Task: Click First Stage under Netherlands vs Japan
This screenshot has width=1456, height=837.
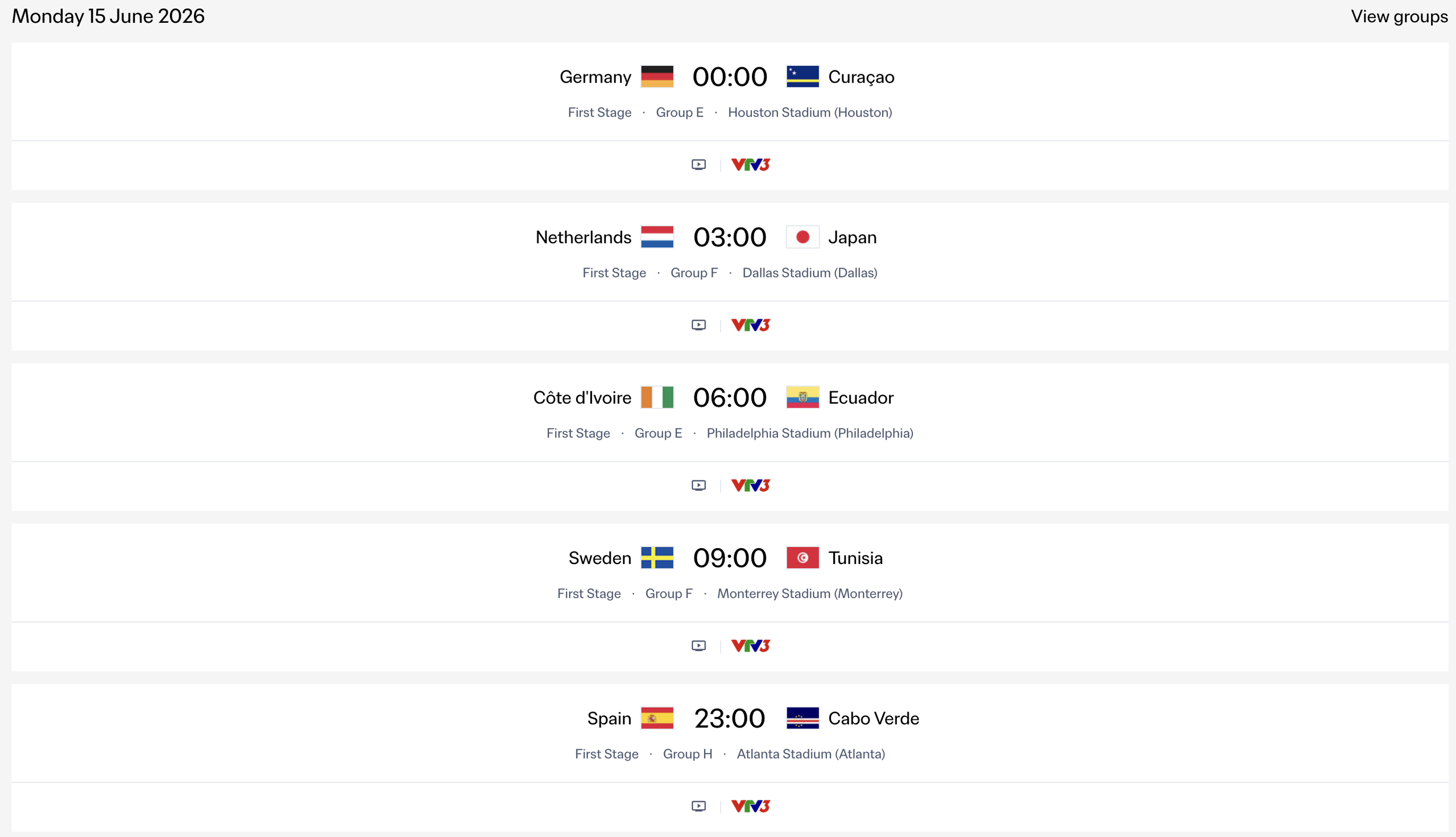Action: pyautogui.click(x=614, y=272)
